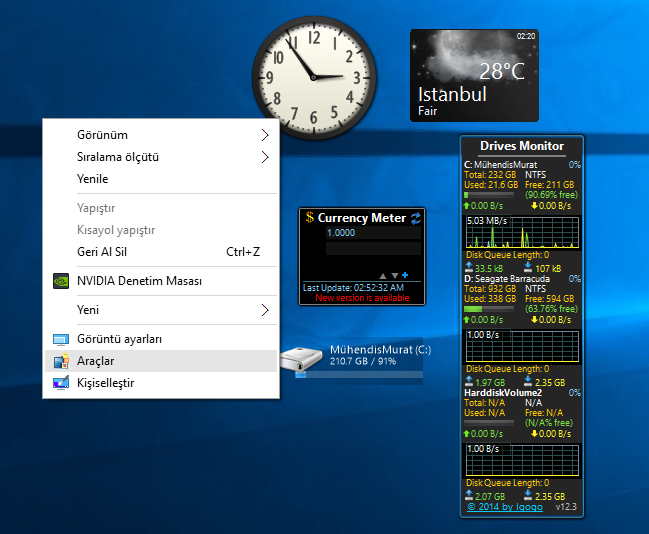The image size is (649, 534).
Task: Click the 5.03 MB/s activity graph
Action: [x=522, y=232]
